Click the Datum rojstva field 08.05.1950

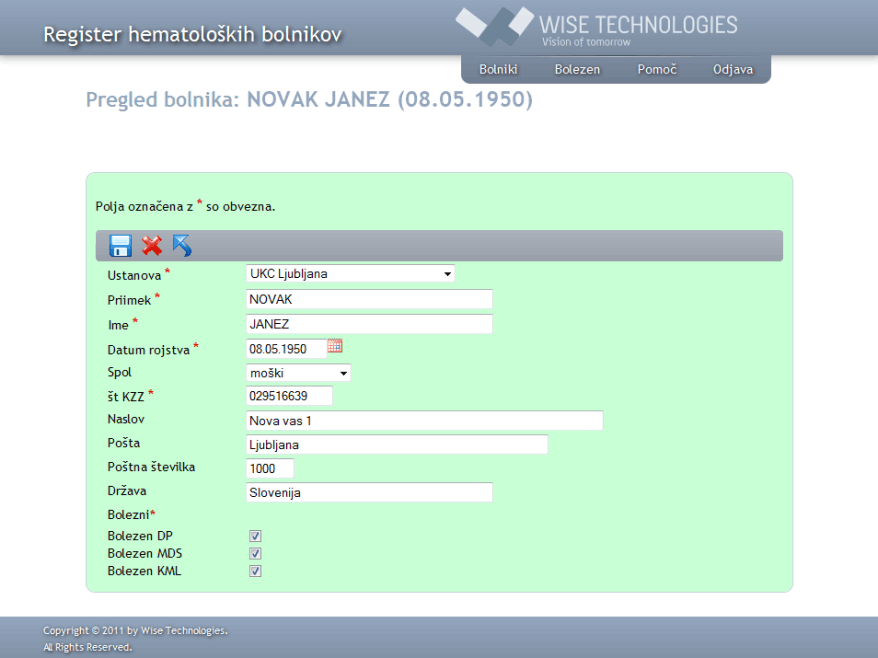click(286, 349)
